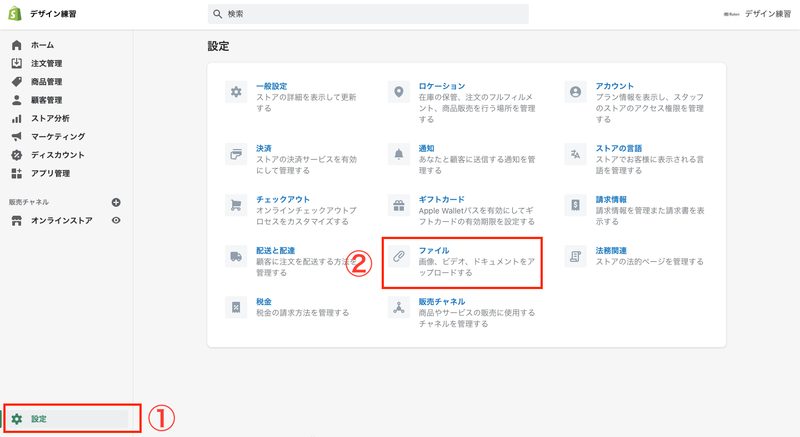Image resolution: width=800 pixels, height=437 pixels.
Task: Click the 商品管理 tag icon
Action: (16, 82)
